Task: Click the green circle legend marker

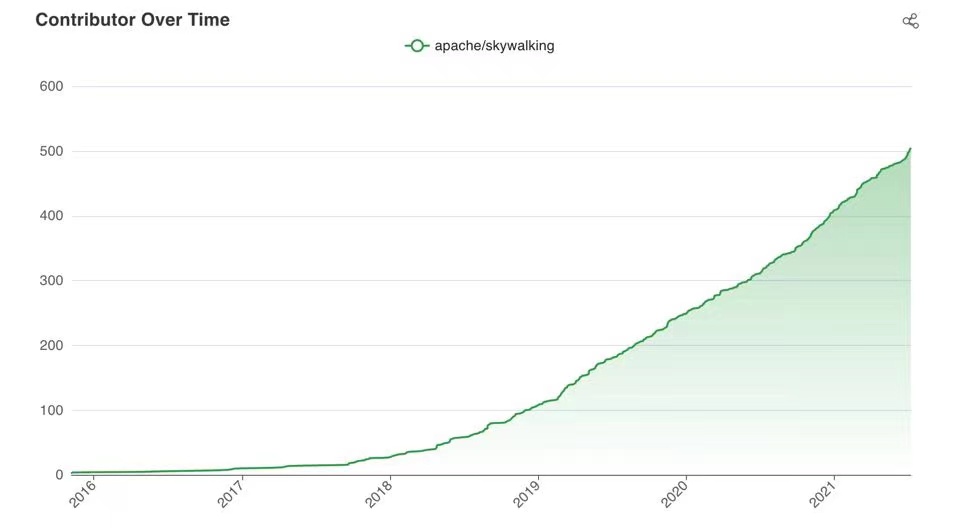Action: [x=417, y=45]
